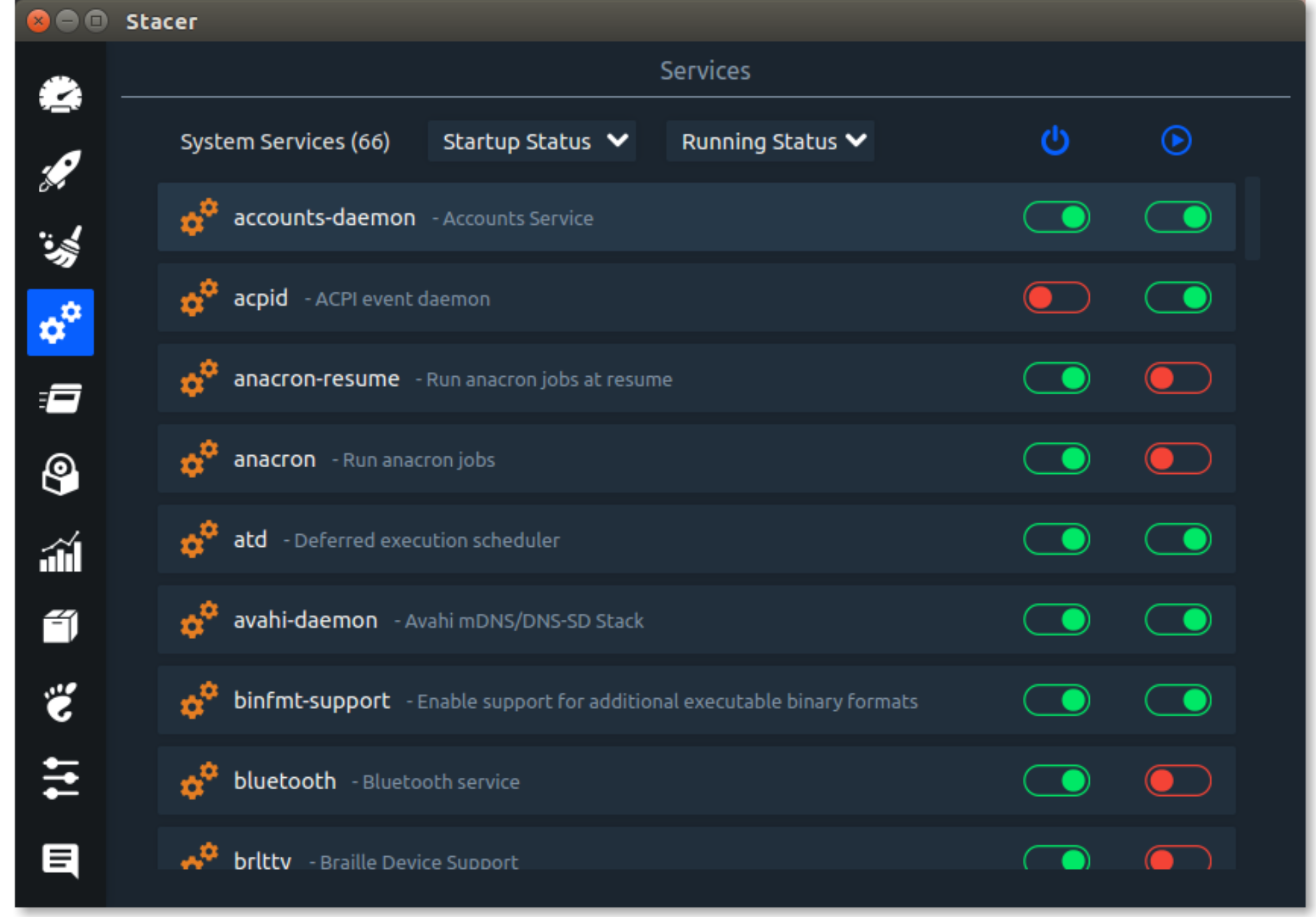This screenshot has height=917, width=1316.
Task: Click System Services (66) label
Action: pos(285,142)
